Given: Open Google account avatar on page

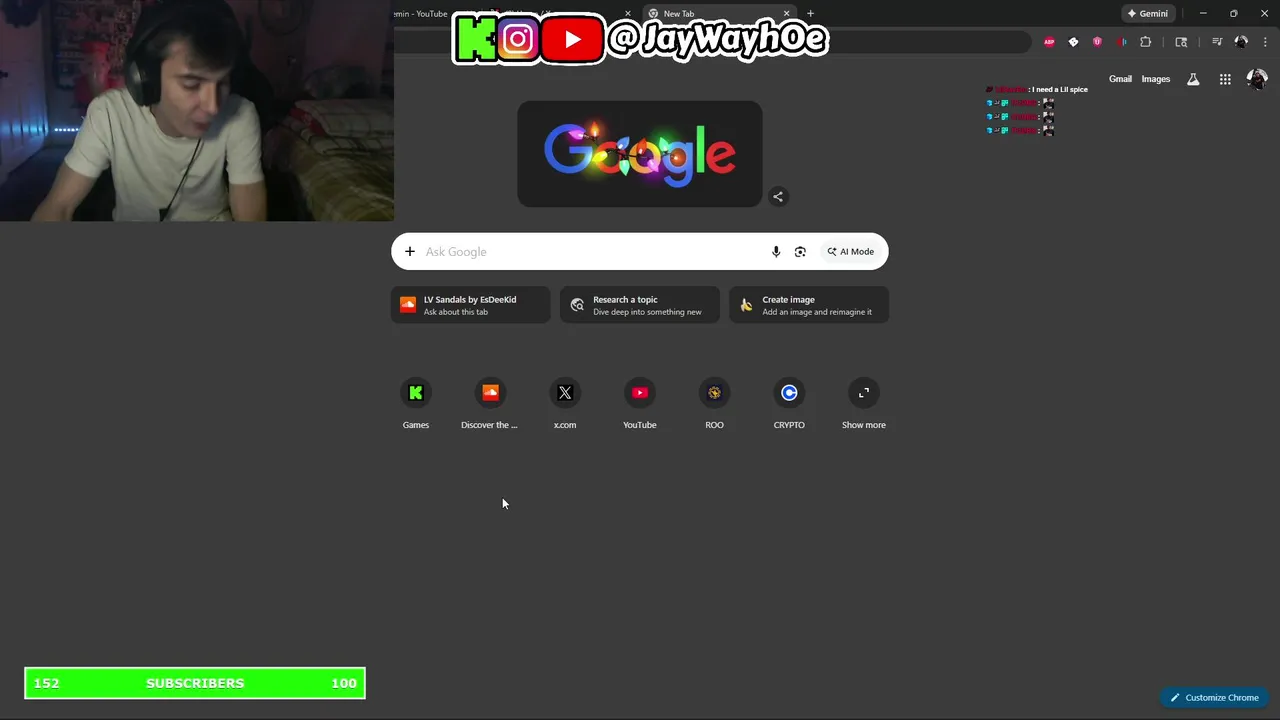Looking at the screenshot, I should pyautogui.click(x=1257, y=79).
